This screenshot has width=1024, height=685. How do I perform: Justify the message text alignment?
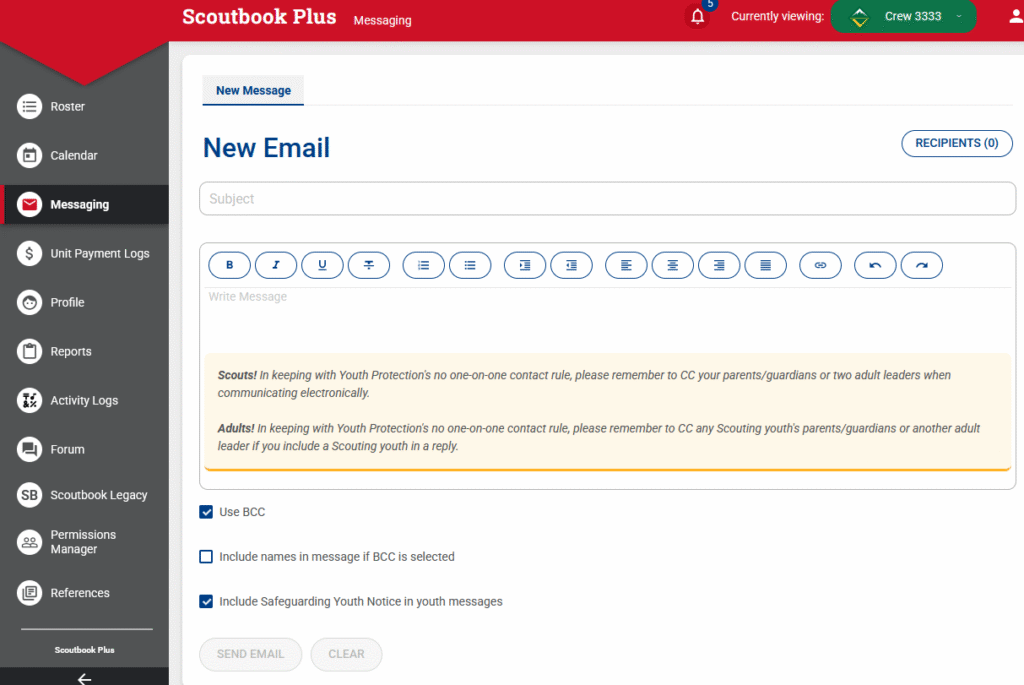pyautogui.click(x=765, y=265)
